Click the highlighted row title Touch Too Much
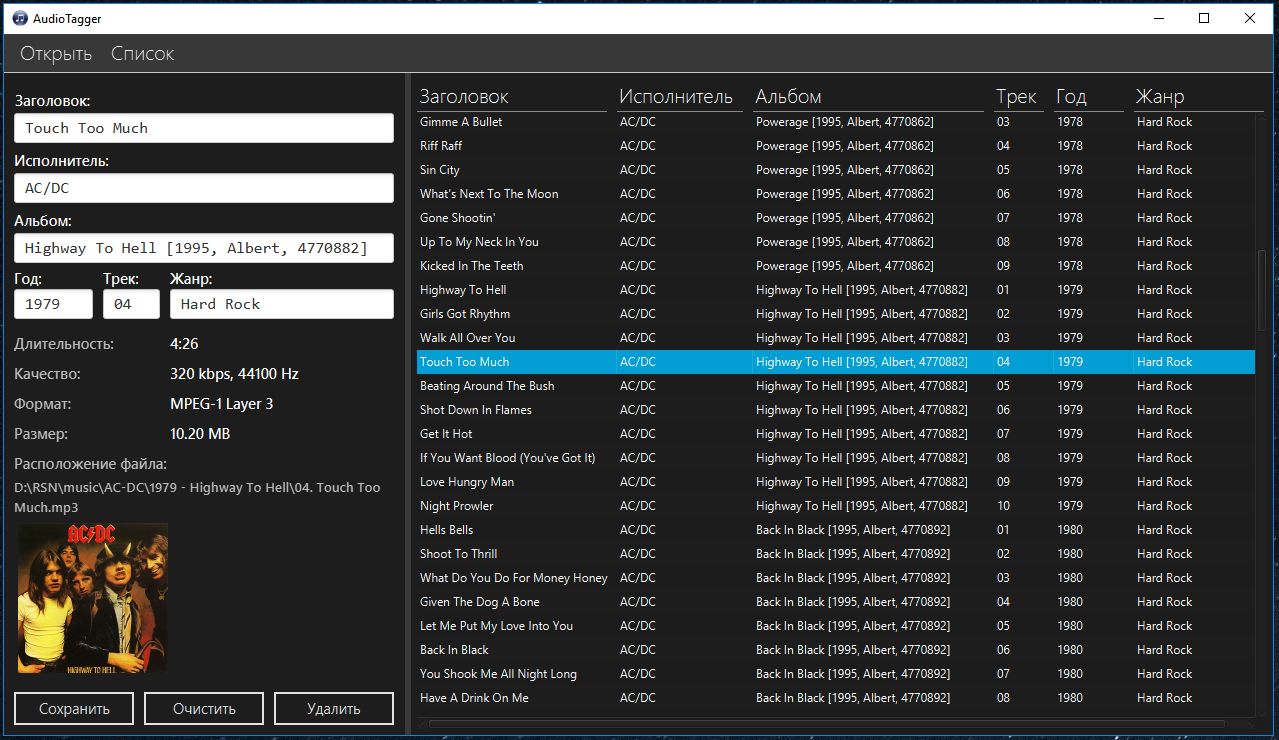The image size is (1279, 740). [x=464, y=362]
